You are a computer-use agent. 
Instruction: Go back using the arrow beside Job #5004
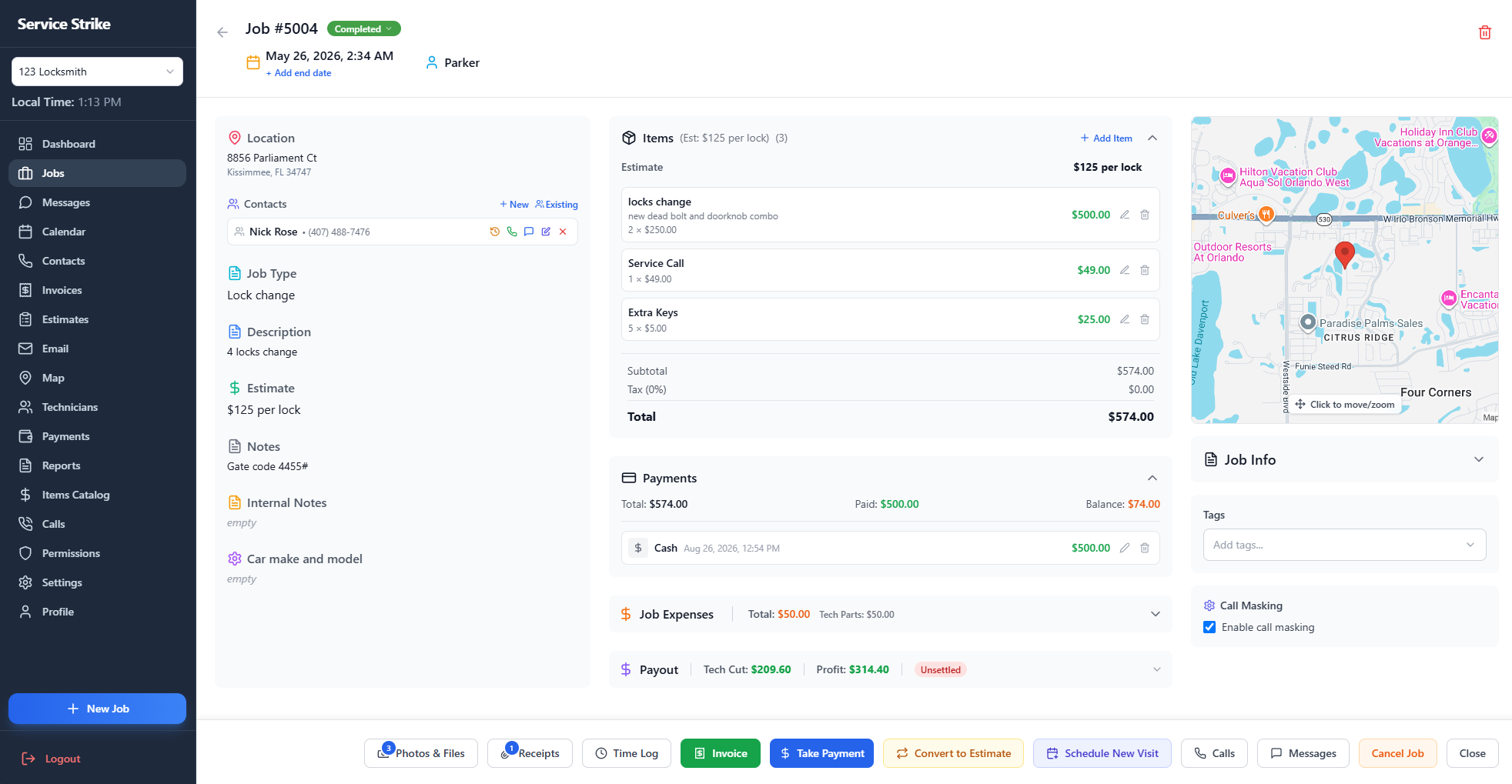(222, 32)
